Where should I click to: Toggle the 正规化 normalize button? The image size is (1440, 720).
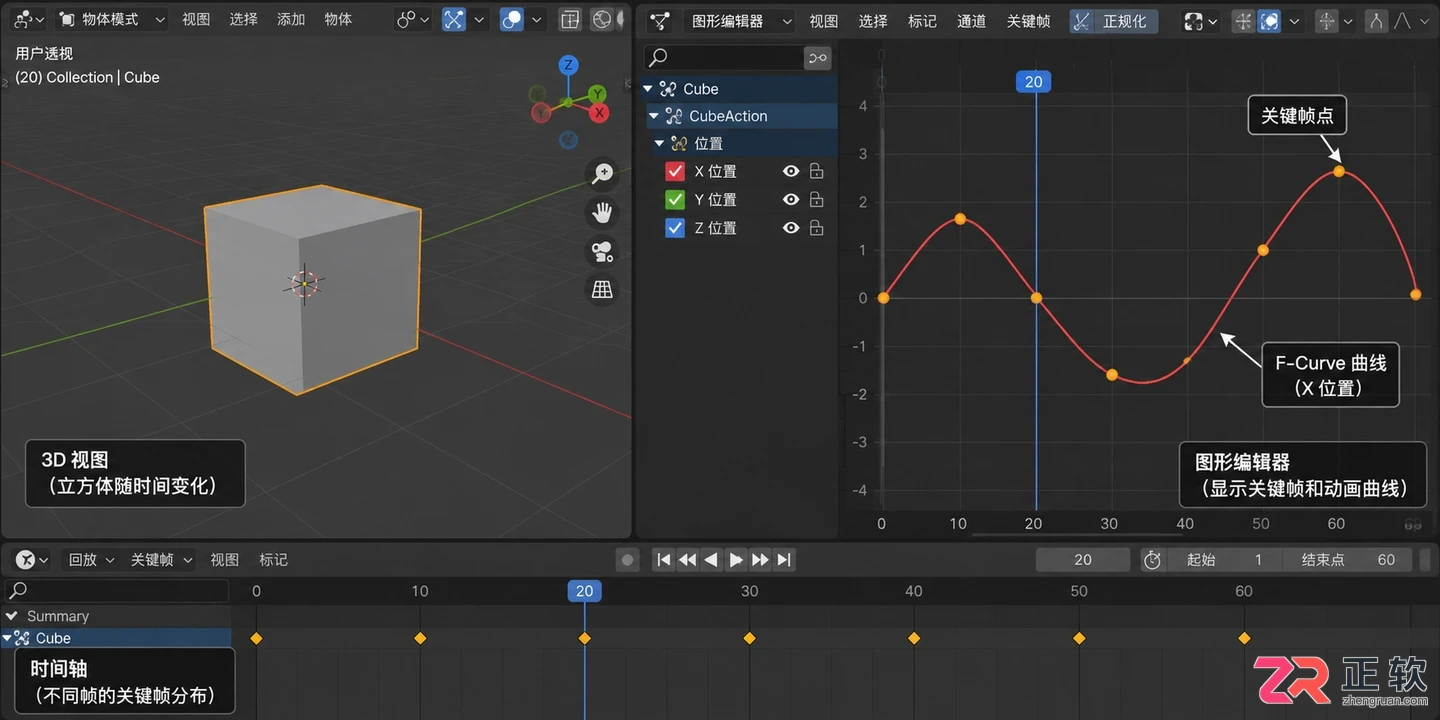pyautogui.click(x=1113, y=21)
